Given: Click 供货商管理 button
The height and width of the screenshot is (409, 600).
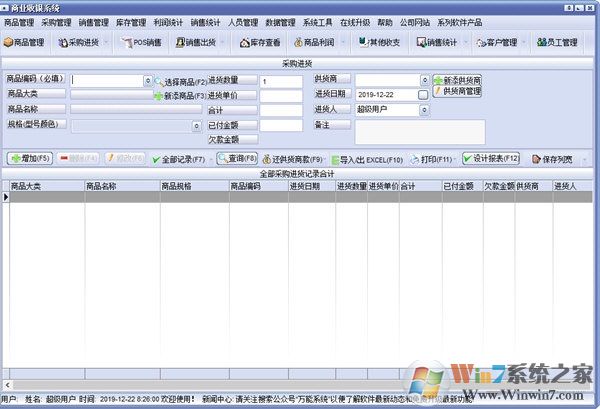Looking at the screenshot, I should coord(457,91).
